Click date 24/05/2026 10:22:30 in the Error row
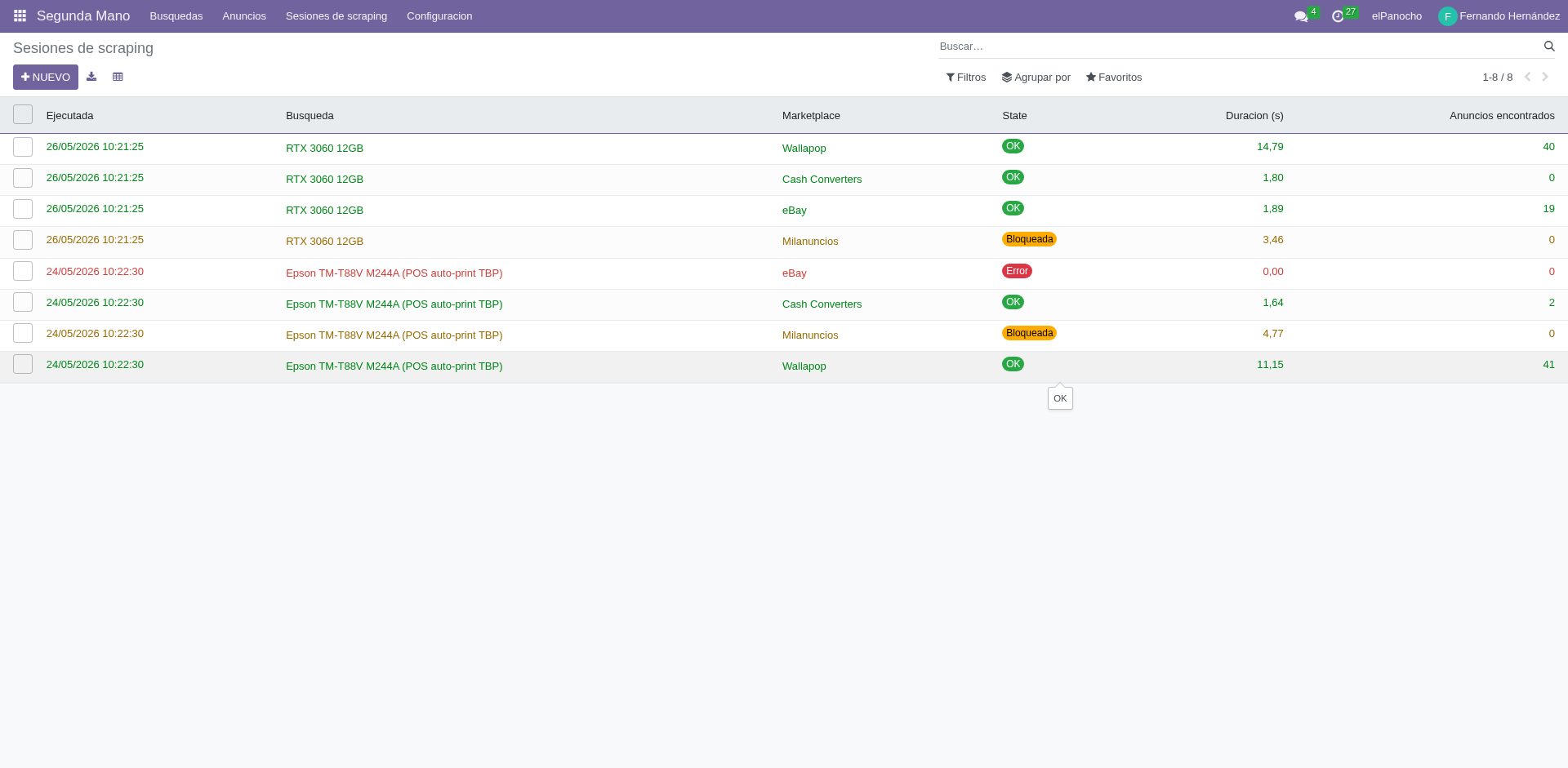The image size is (1568, 768). 95,272
